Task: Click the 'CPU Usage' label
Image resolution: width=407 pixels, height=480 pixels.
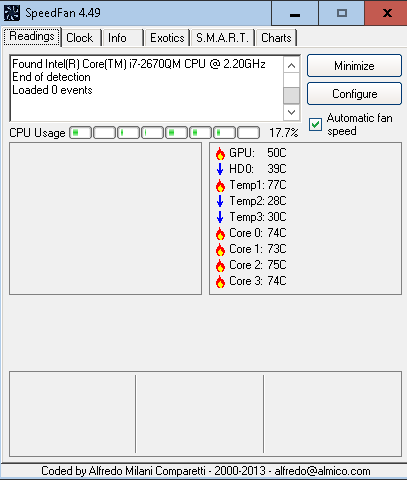Action: tap(37, 133)
